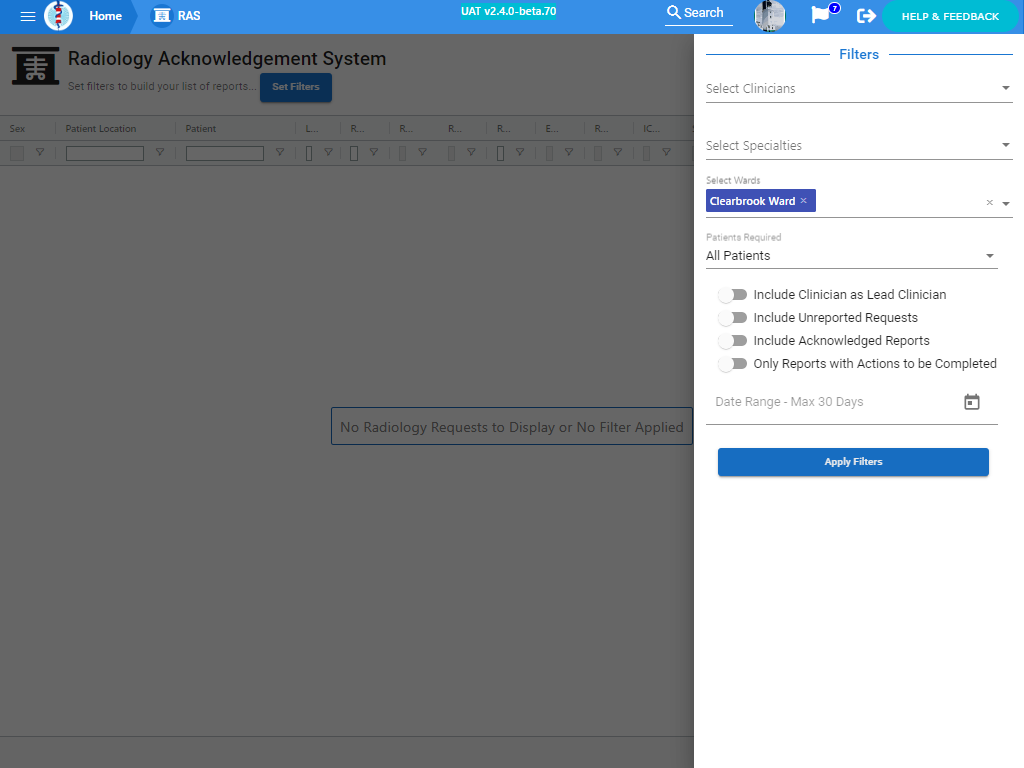Viewport: 1024px width, 768px height.
Task: Click the logout arrow icon
Action: [x=865, y=16]
